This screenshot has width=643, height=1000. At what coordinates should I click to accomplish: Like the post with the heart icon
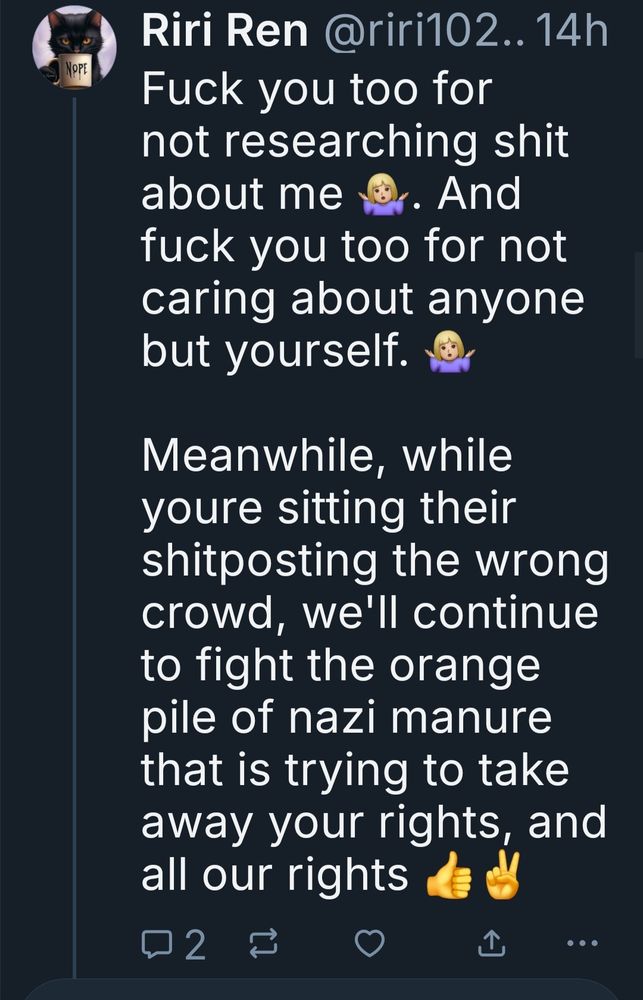[371, 944]
